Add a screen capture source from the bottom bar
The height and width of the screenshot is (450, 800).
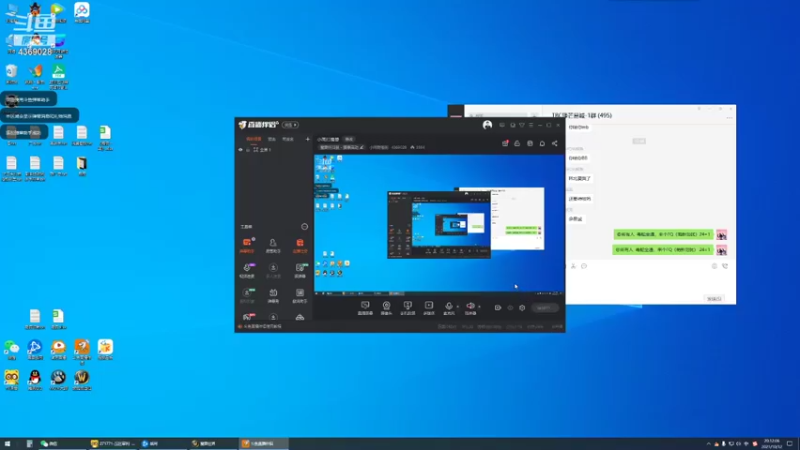(365, 308)
